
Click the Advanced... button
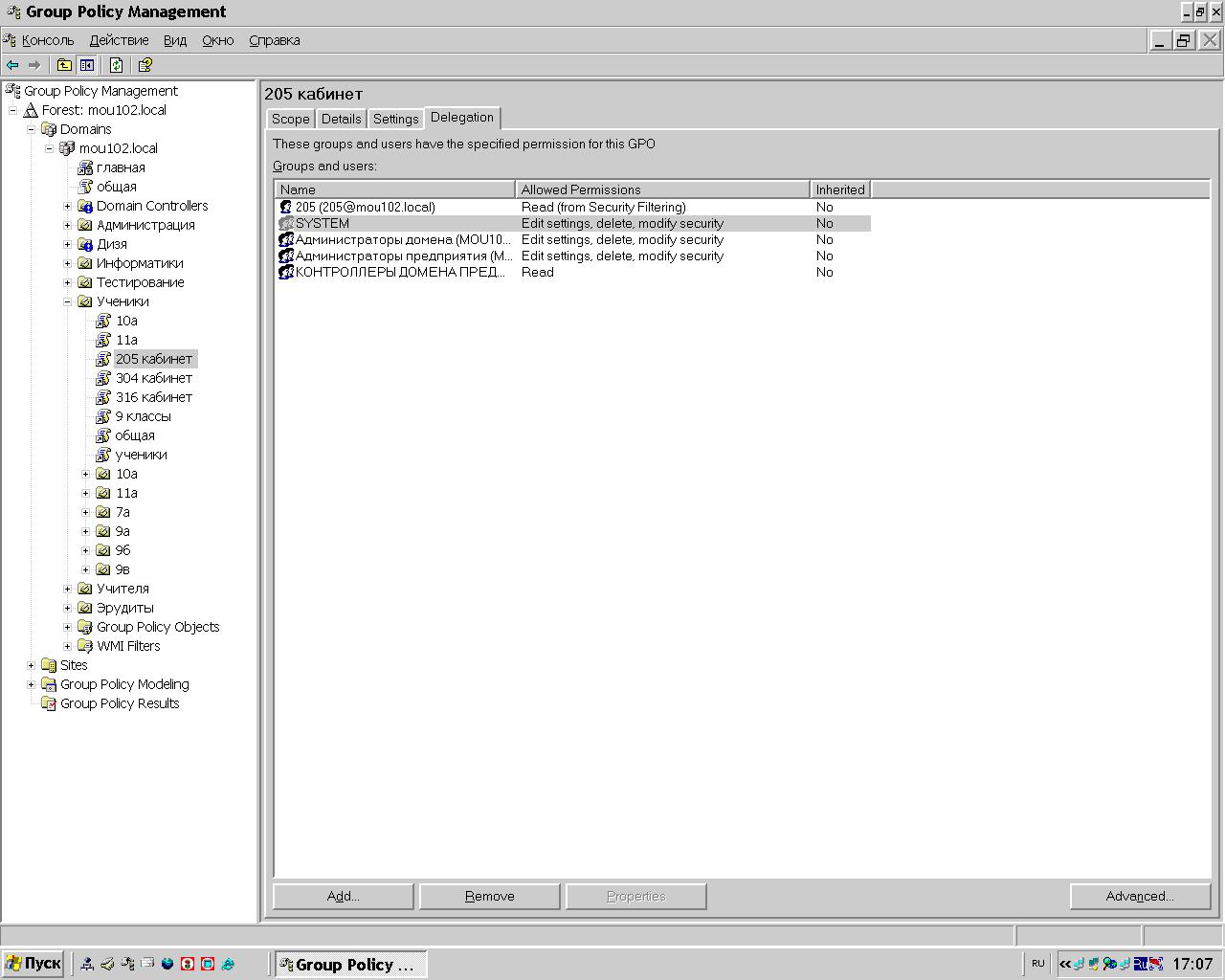[1140, 896]
